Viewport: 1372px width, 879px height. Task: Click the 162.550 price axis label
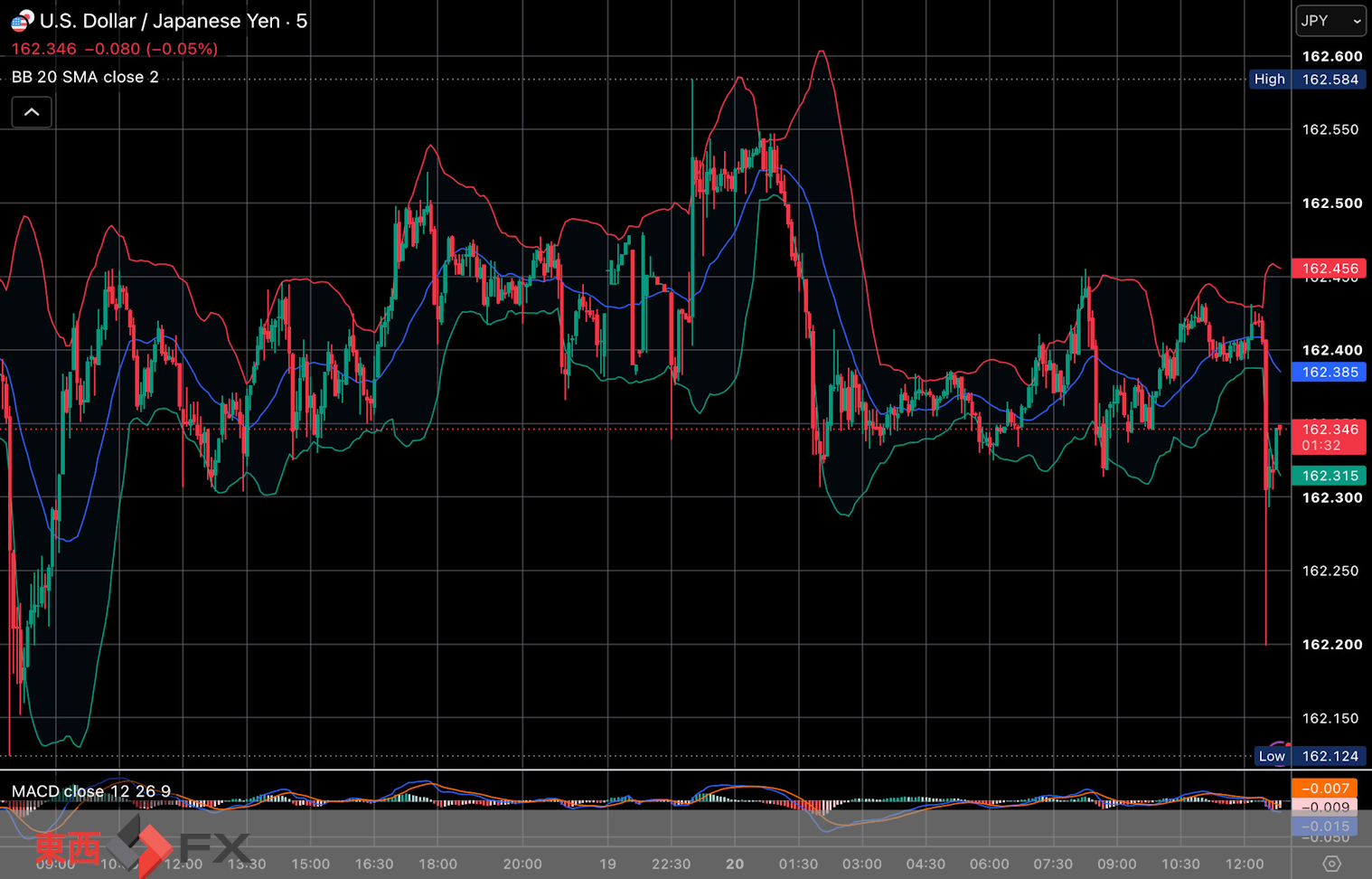pyautogui.click(x=1330, y=129)
